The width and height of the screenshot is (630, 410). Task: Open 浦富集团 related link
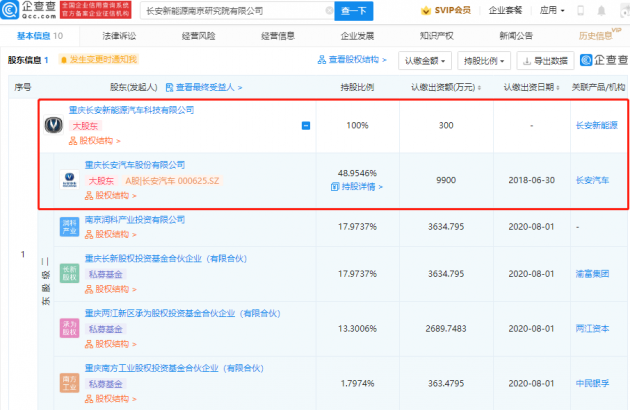click(x=592, y=274)
